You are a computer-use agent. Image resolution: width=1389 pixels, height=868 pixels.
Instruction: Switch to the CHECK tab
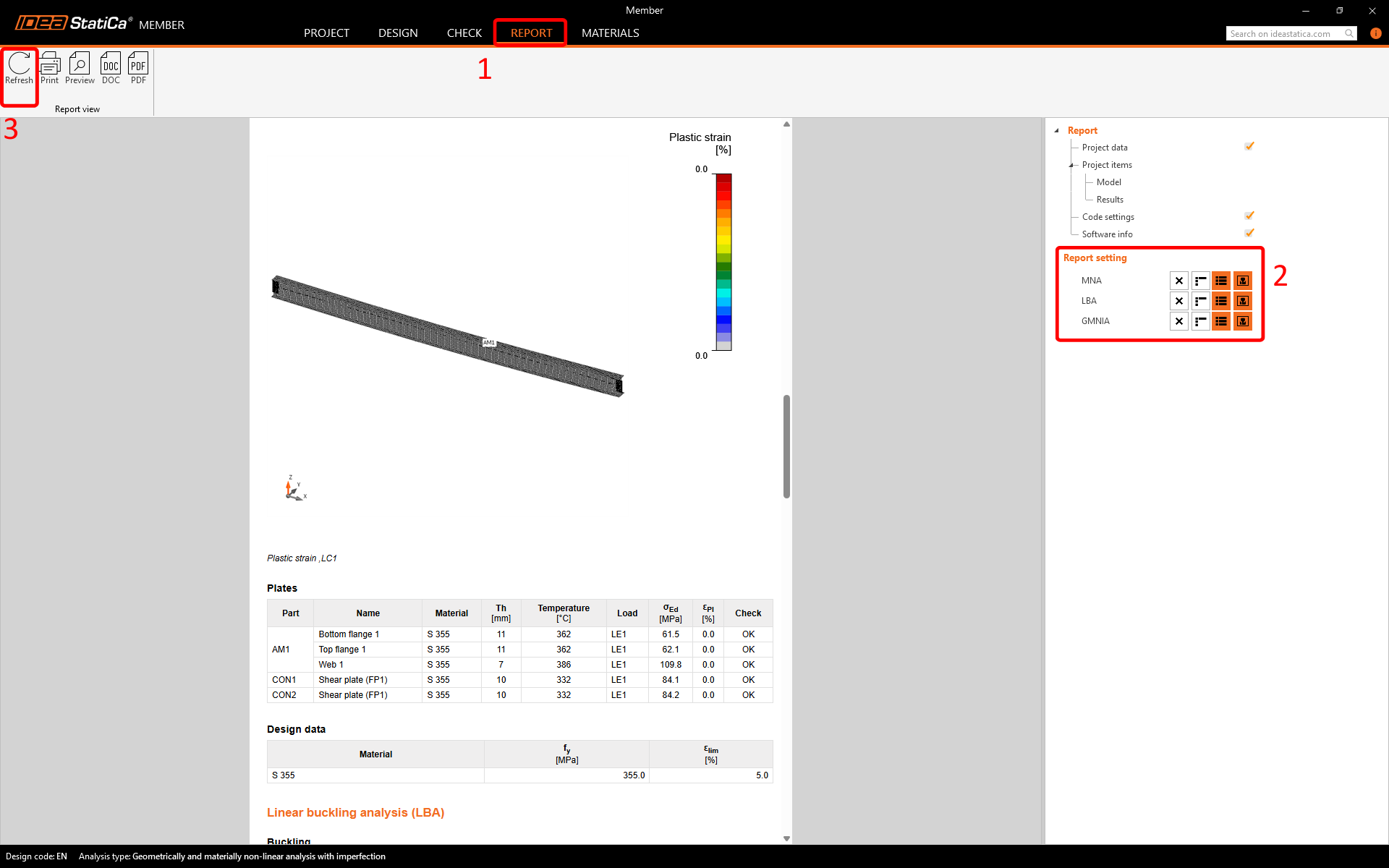(x=464, y=33)
